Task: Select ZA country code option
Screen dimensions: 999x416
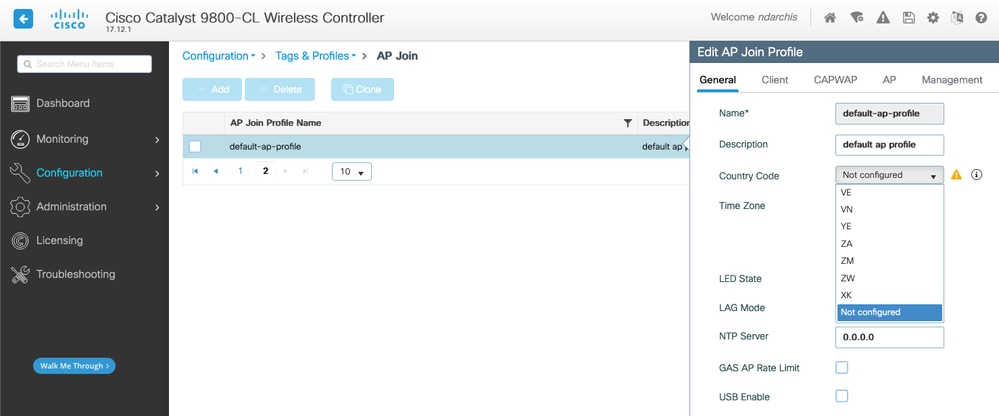Action: point(889,243)
